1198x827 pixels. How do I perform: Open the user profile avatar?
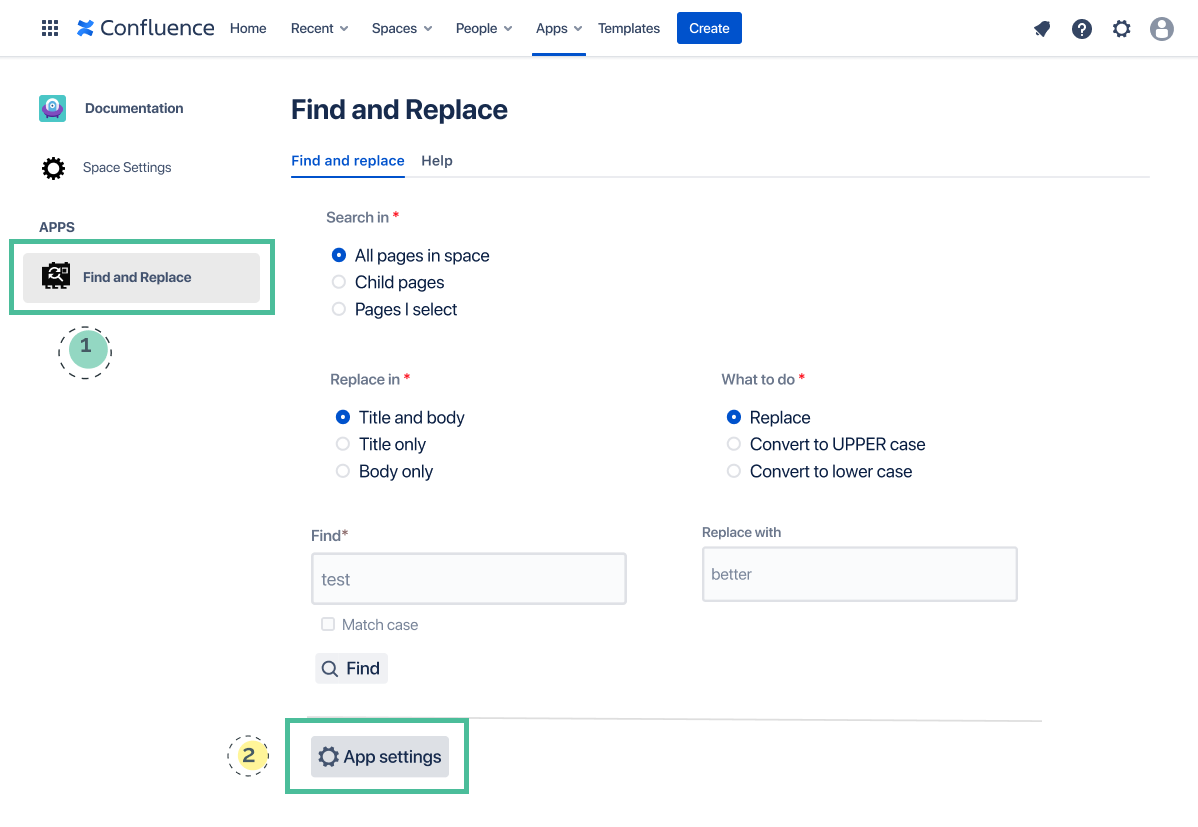pos(1162,29)
